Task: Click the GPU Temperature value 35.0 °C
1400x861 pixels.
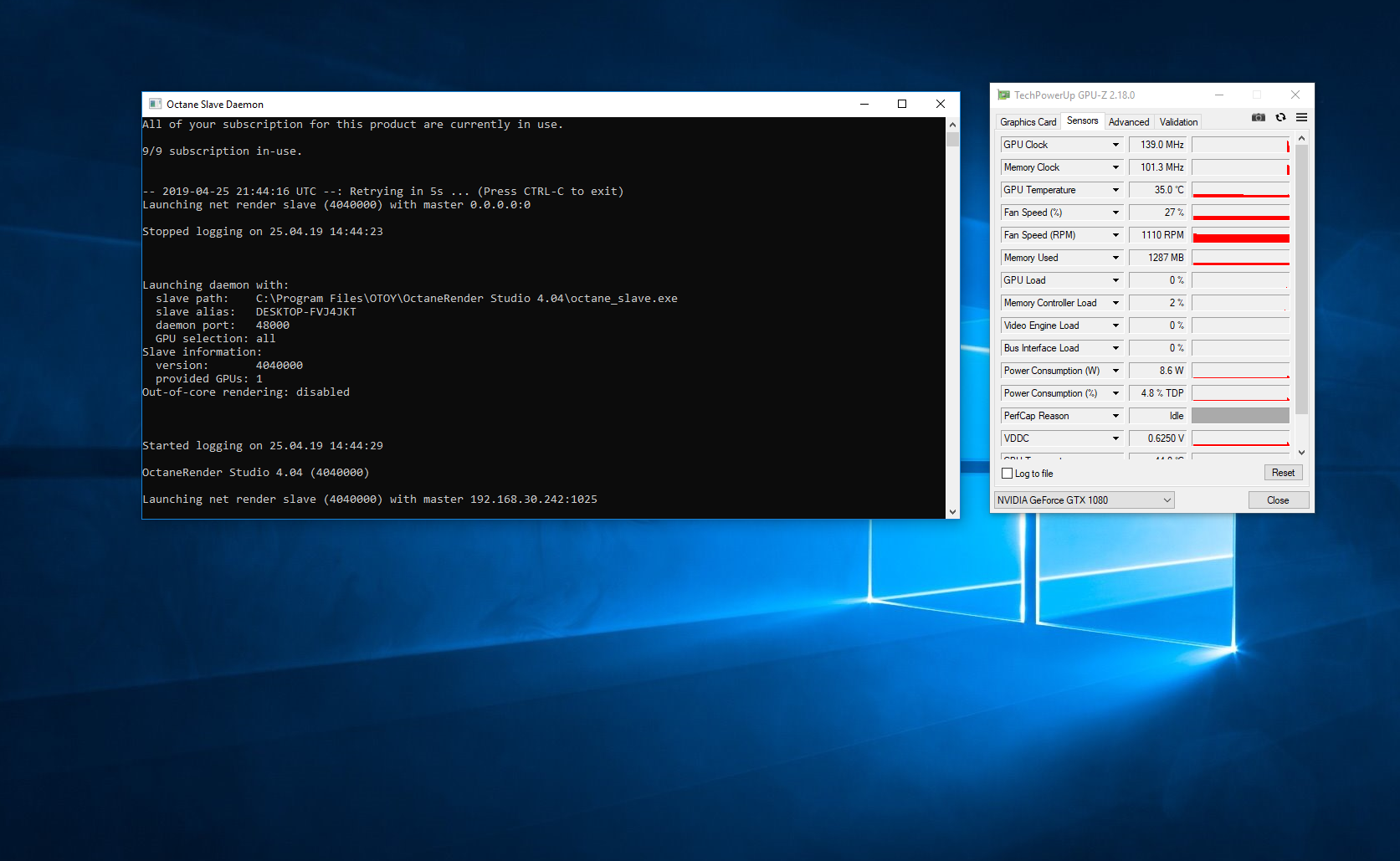Action: (1156, 190)
